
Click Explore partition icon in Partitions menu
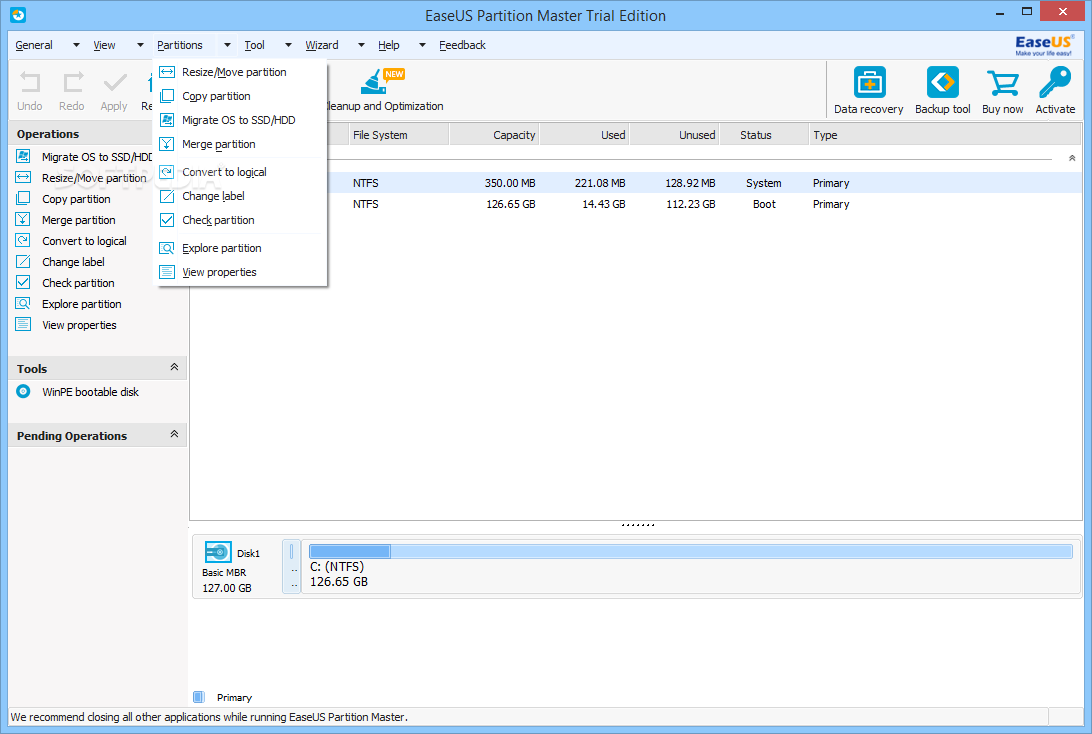167,248
